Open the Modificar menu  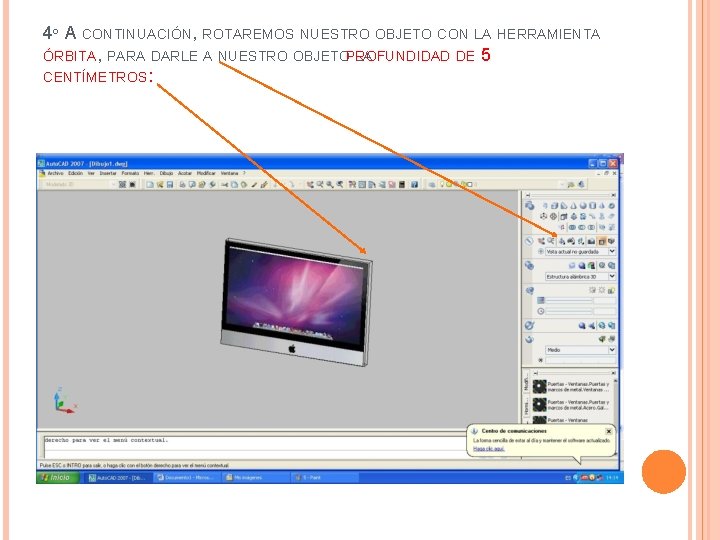206,173
